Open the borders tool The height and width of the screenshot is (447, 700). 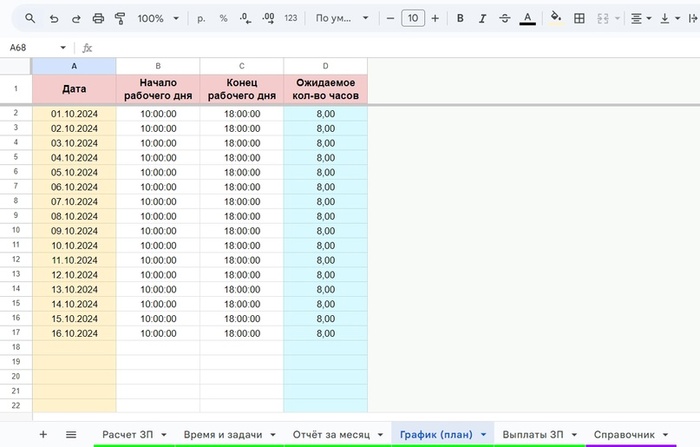pos(579,18)
